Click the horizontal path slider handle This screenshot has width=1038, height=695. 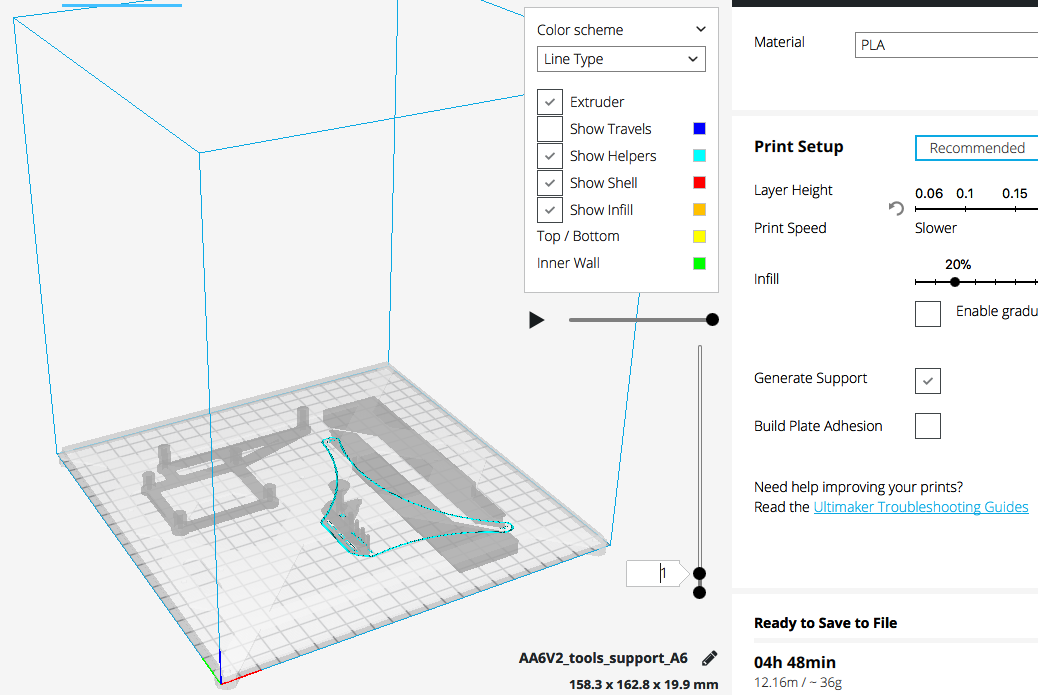tap(712, 320)
